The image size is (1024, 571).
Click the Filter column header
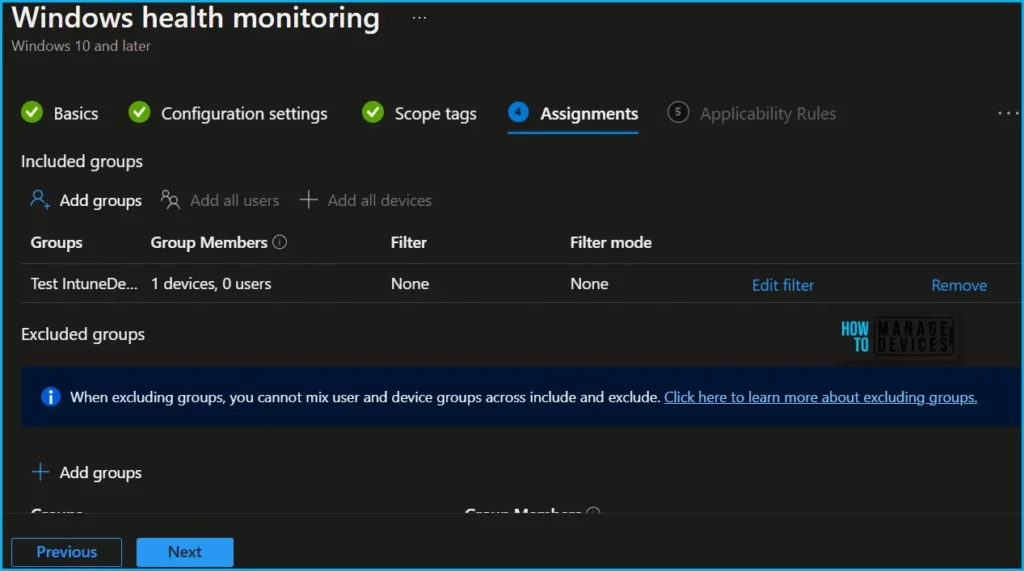click(409, 242)
